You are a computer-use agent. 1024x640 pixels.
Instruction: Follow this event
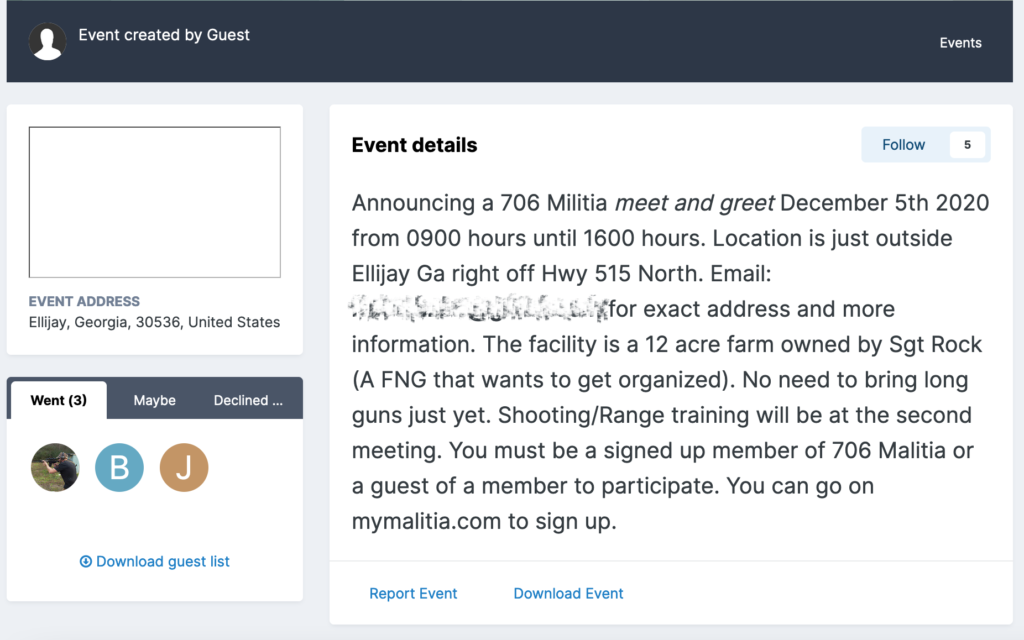coord(904,145)
